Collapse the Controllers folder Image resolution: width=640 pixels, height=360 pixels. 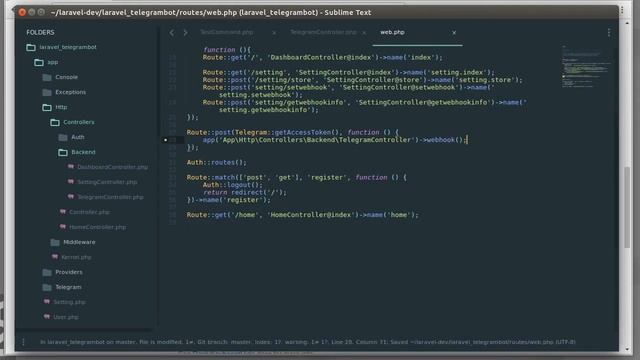79,122
